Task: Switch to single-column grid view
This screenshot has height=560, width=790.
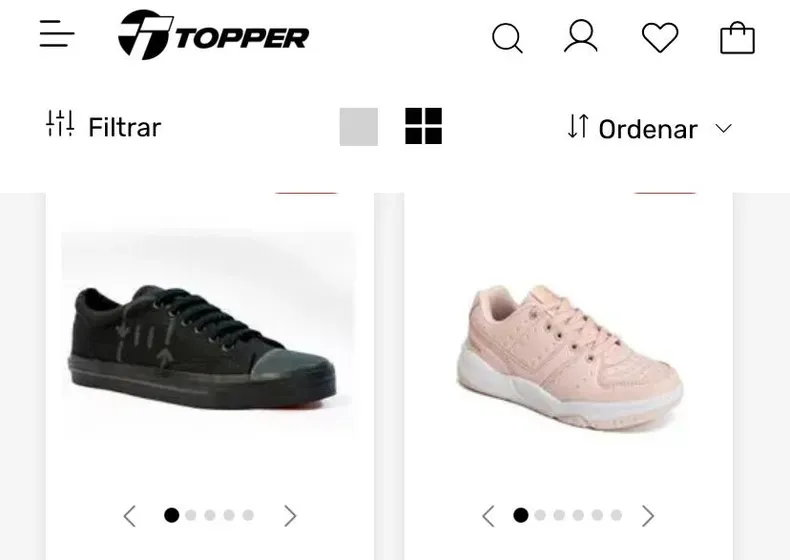Action: tap(359, 127)
